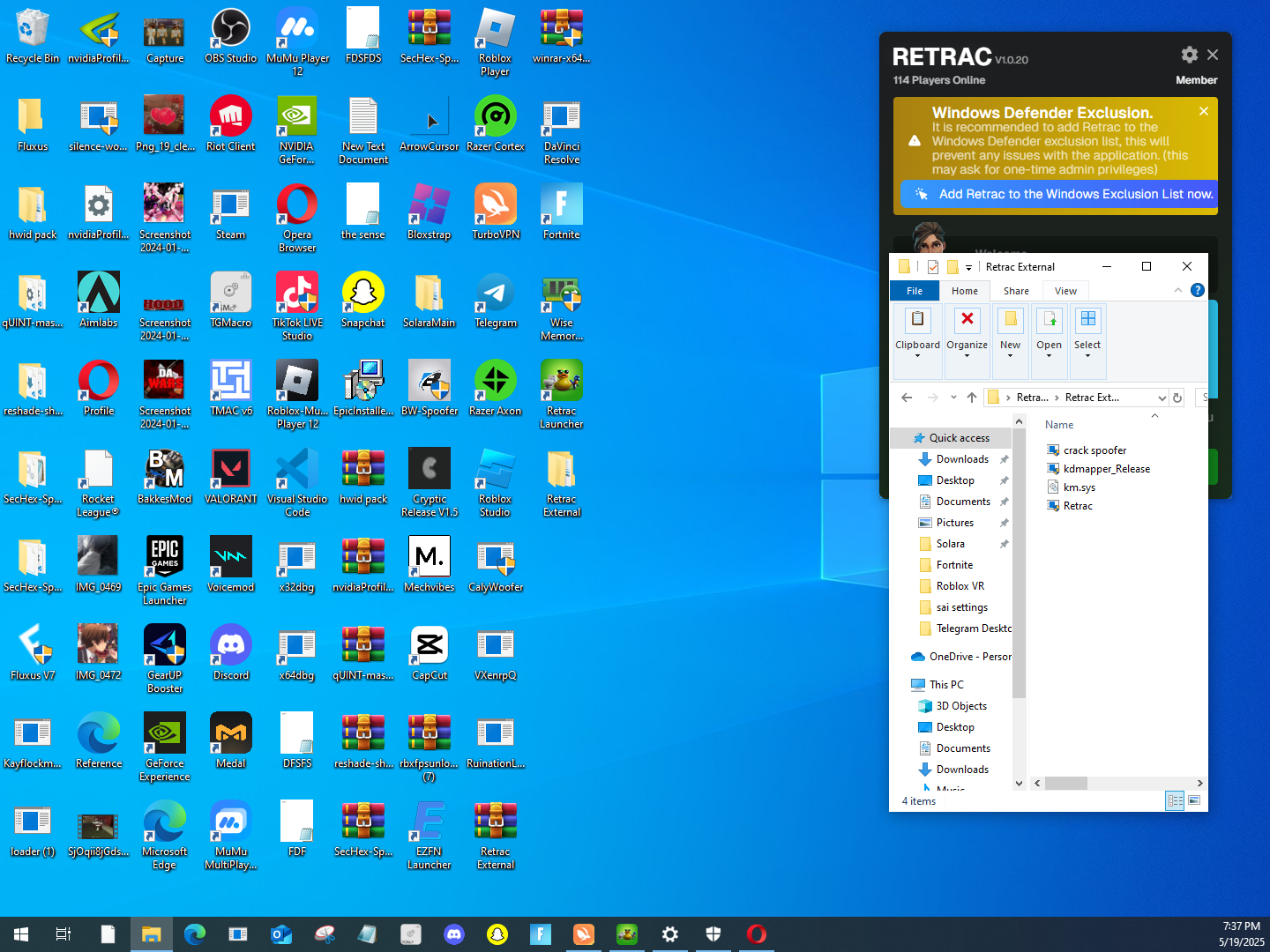Open the Retrac settings gear
This screenshot has height=952, width=1270.
1189,55
